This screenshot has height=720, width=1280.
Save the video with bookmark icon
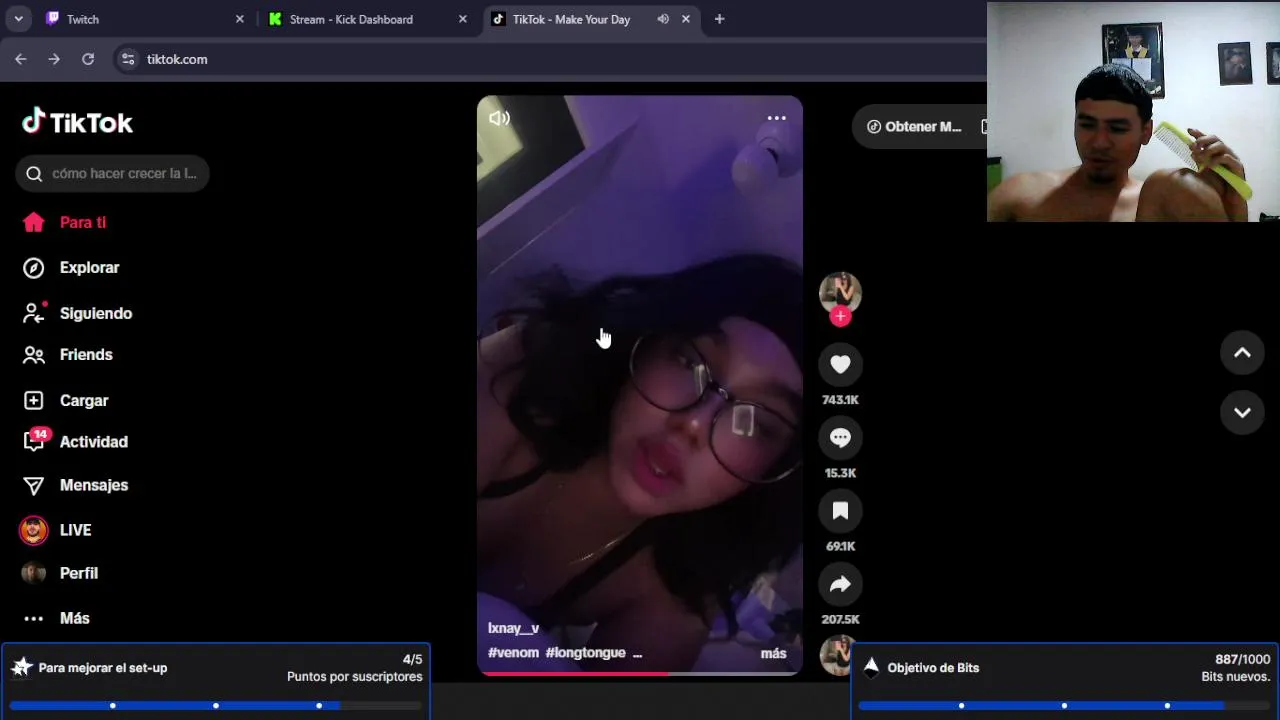tap(840, 511)
